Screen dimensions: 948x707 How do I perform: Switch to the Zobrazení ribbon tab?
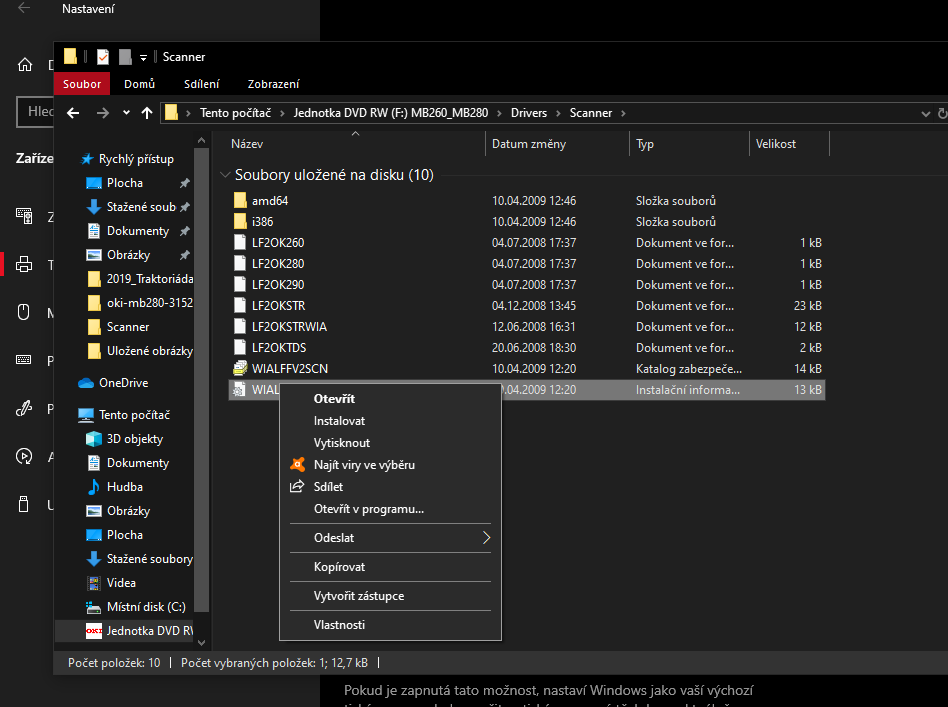[x=272, y=85]
